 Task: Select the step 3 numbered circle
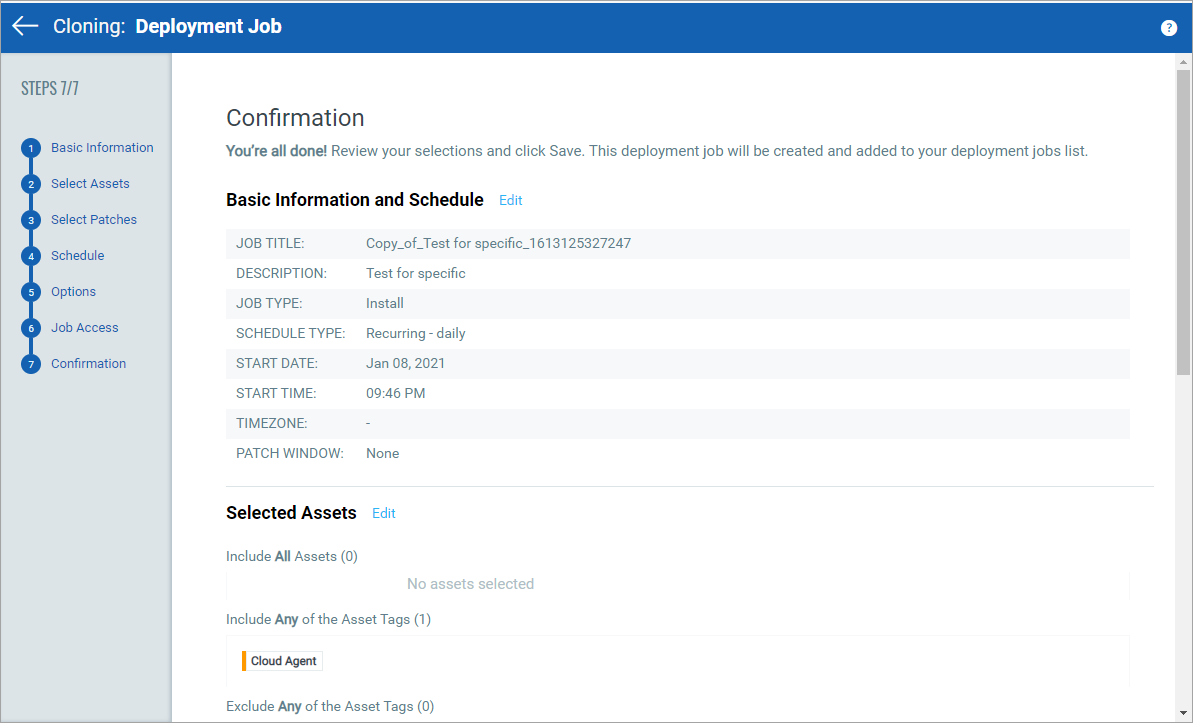[31, 220]
